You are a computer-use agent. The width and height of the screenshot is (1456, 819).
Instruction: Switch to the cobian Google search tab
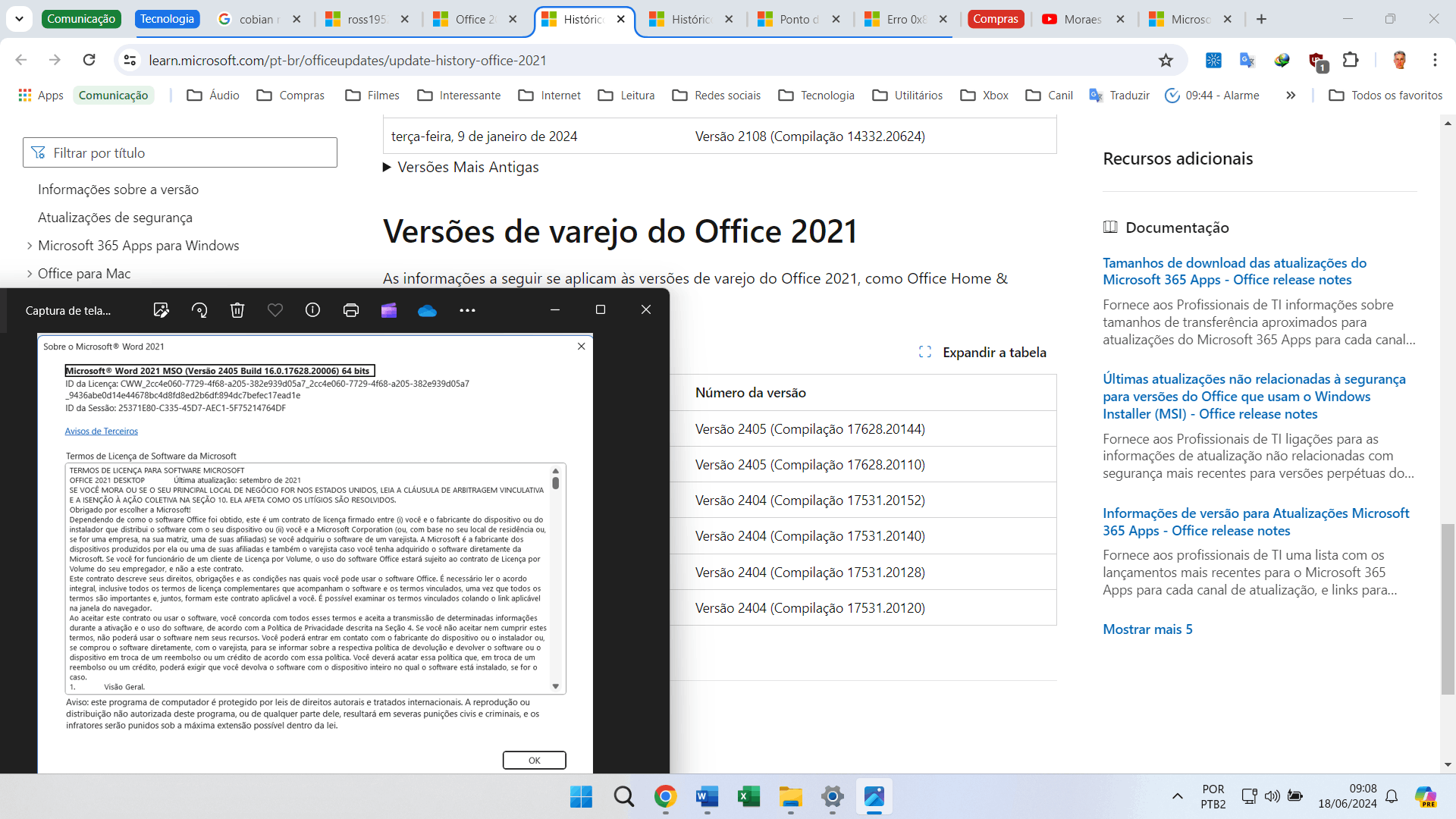258,19
